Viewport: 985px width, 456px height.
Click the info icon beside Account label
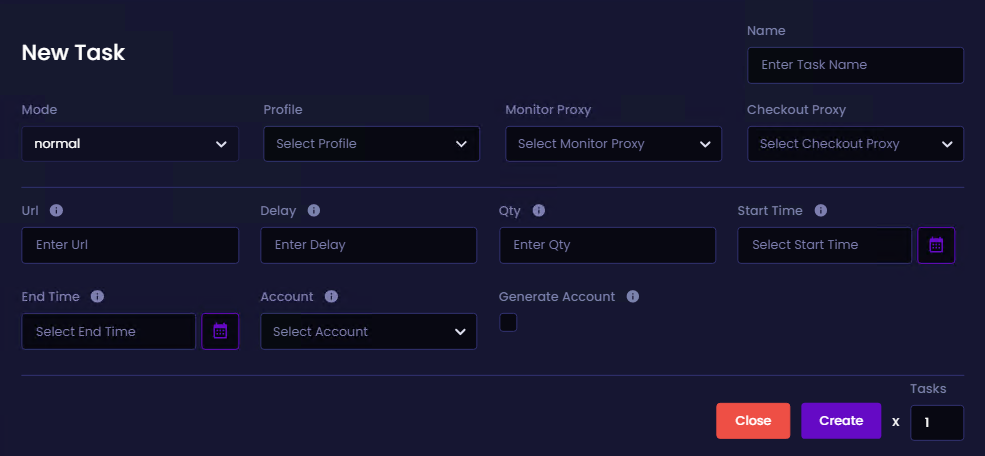pyautogui.click(x=332, y=296)
